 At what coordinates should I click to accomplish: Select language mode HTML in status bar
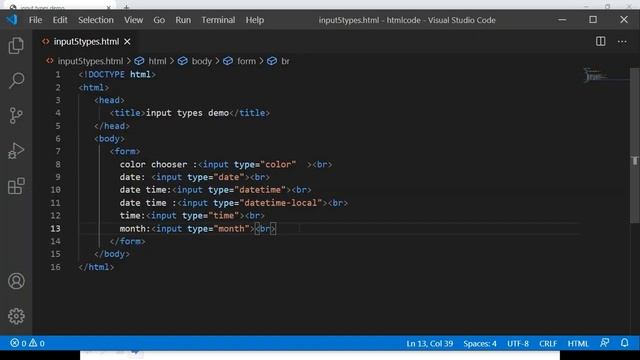point(578,343)
